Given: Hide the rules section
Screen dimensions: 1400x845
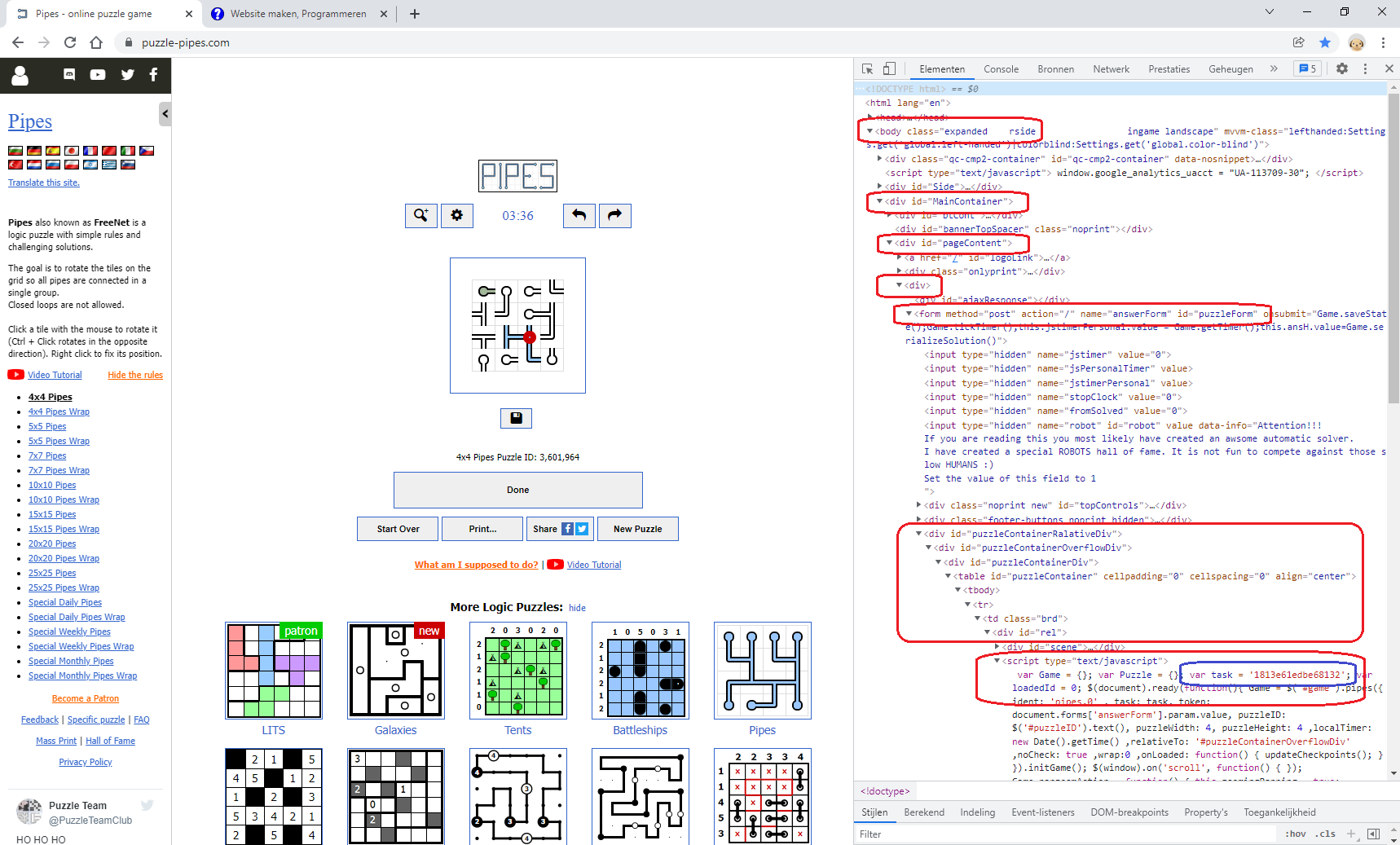Looking at the screenshot, I should [135, 375].
